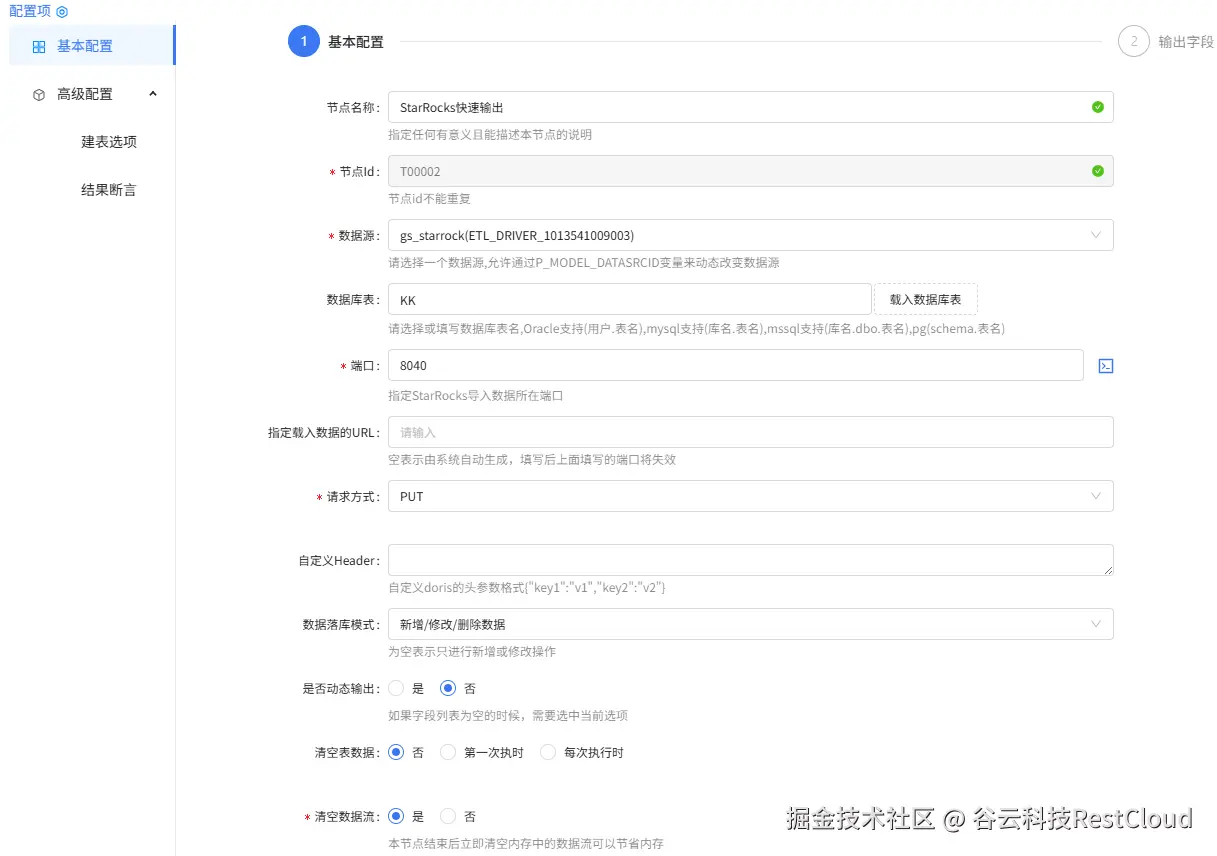Viewport: 1217px width, 856px height.
Task: Select 否 for 是否动态输出
Action: (x=448, y=688)
